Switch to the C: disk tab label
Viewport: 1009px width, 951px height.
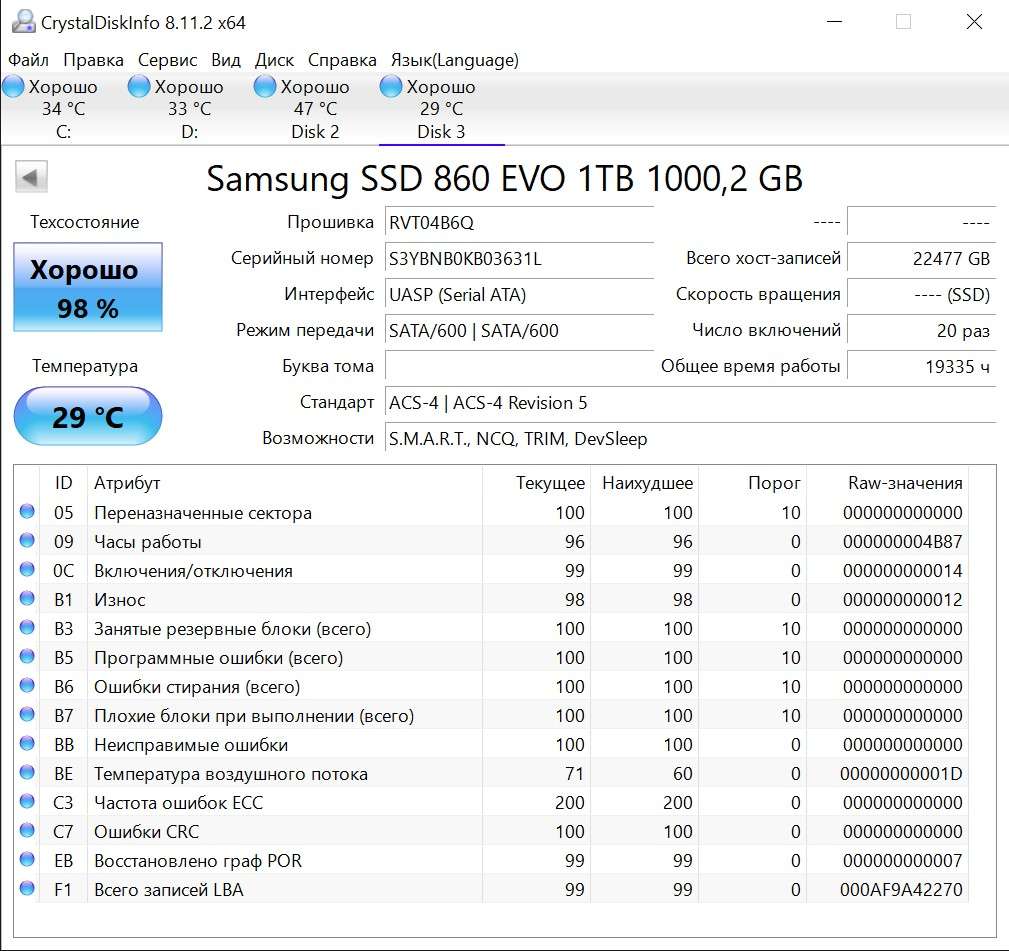tap(63, 132)
